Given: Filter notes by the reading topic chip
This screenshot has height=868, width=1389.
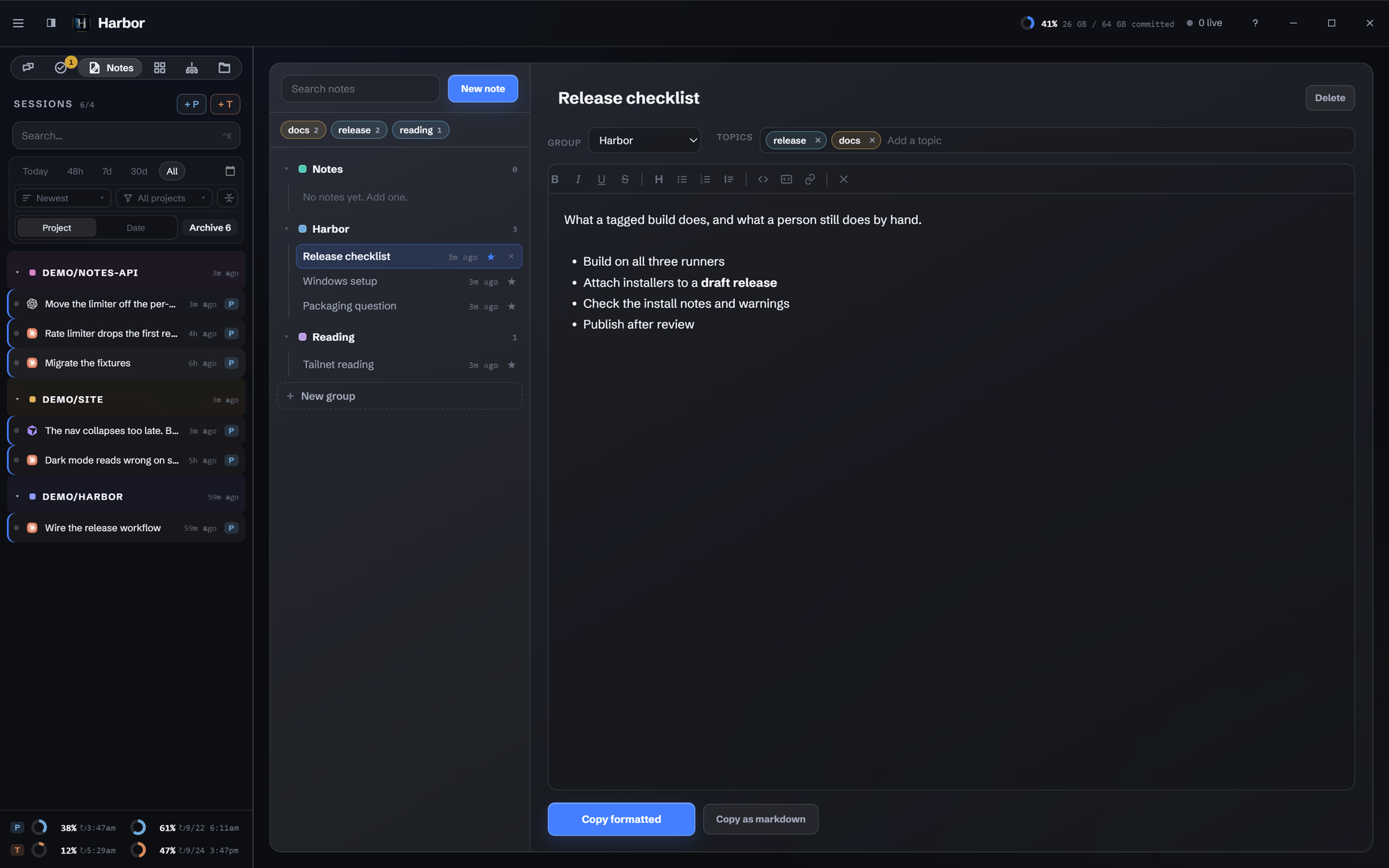Looking at the screenshot, I should point(421,130).
